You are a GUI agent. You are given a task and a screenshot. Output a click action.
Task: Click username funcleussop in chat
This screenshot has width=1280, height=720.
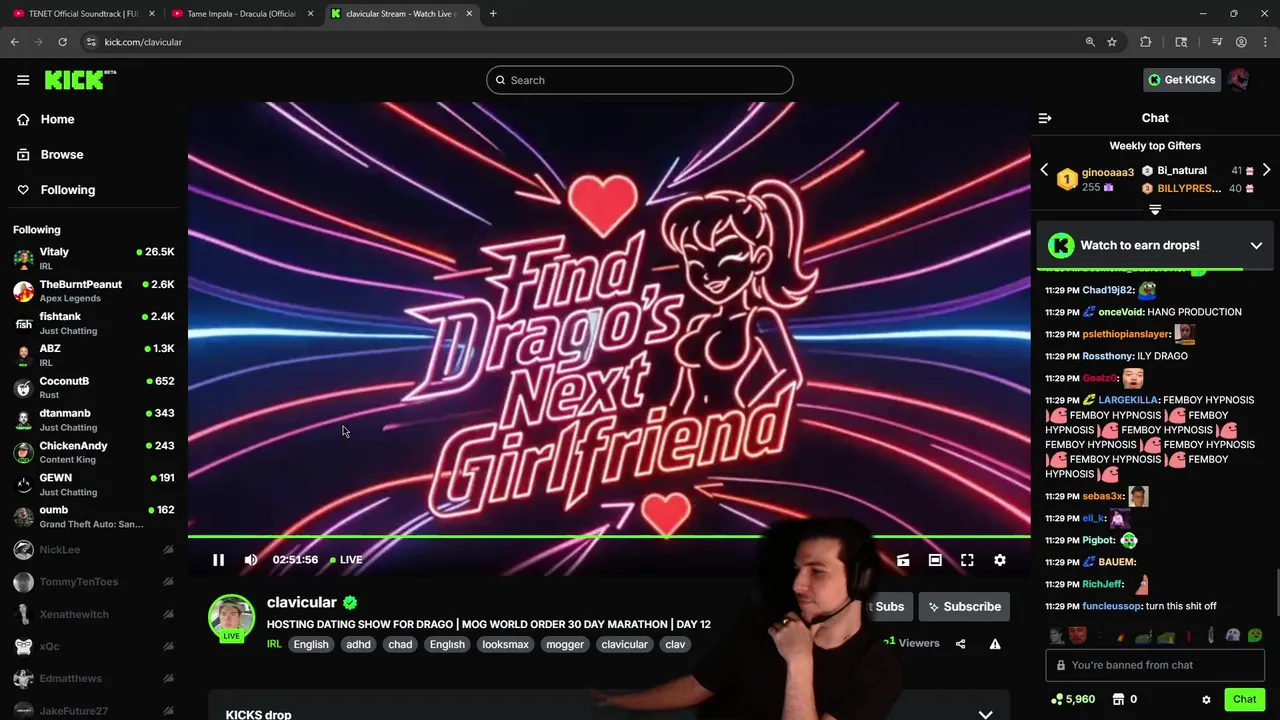[x=1112, y=606]
